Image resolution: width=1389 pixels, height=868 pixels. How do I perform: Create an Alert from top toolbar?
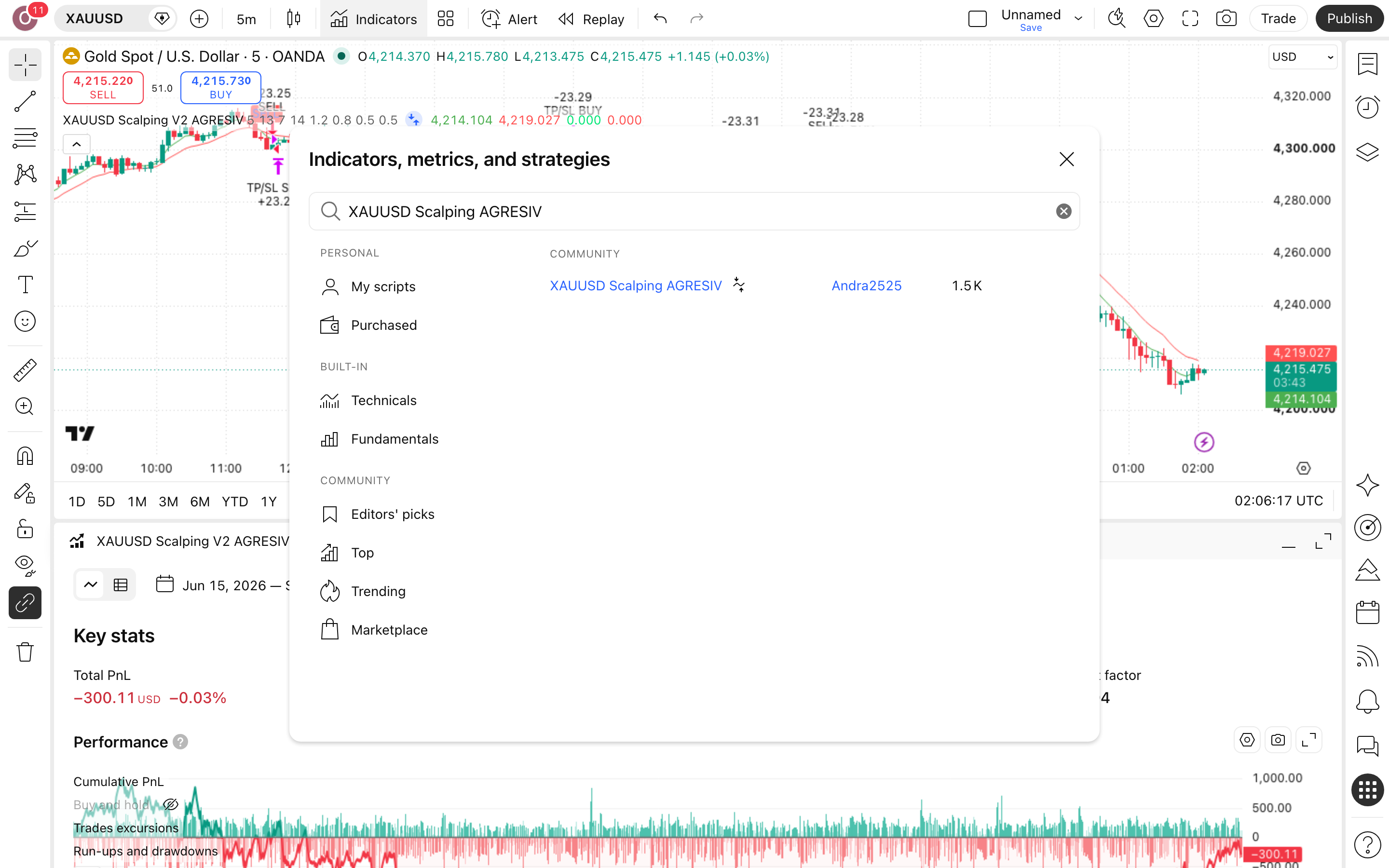pos(509,19)
